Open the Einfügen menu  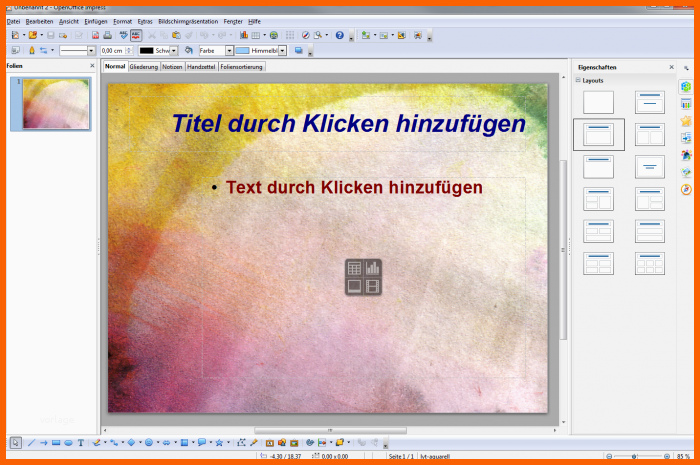coord(96,21)
